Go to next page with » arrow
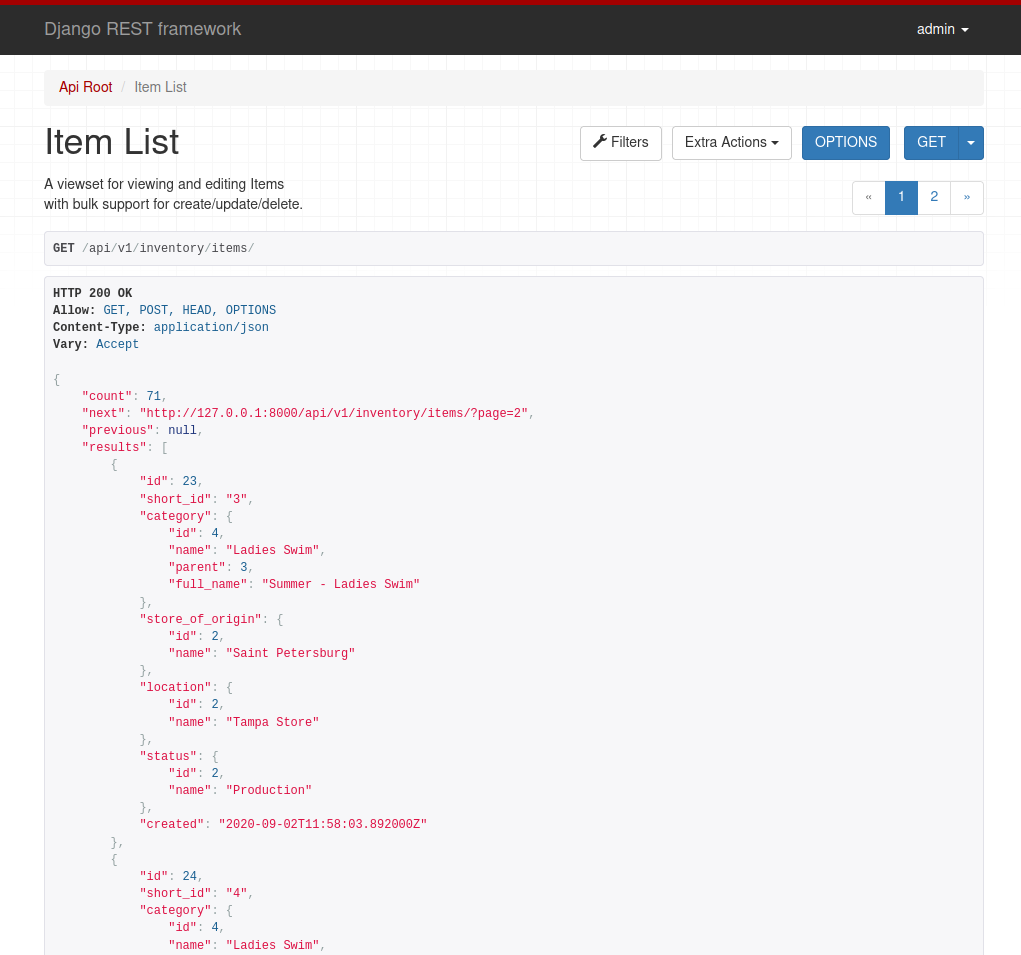 [x=966, y=197]
